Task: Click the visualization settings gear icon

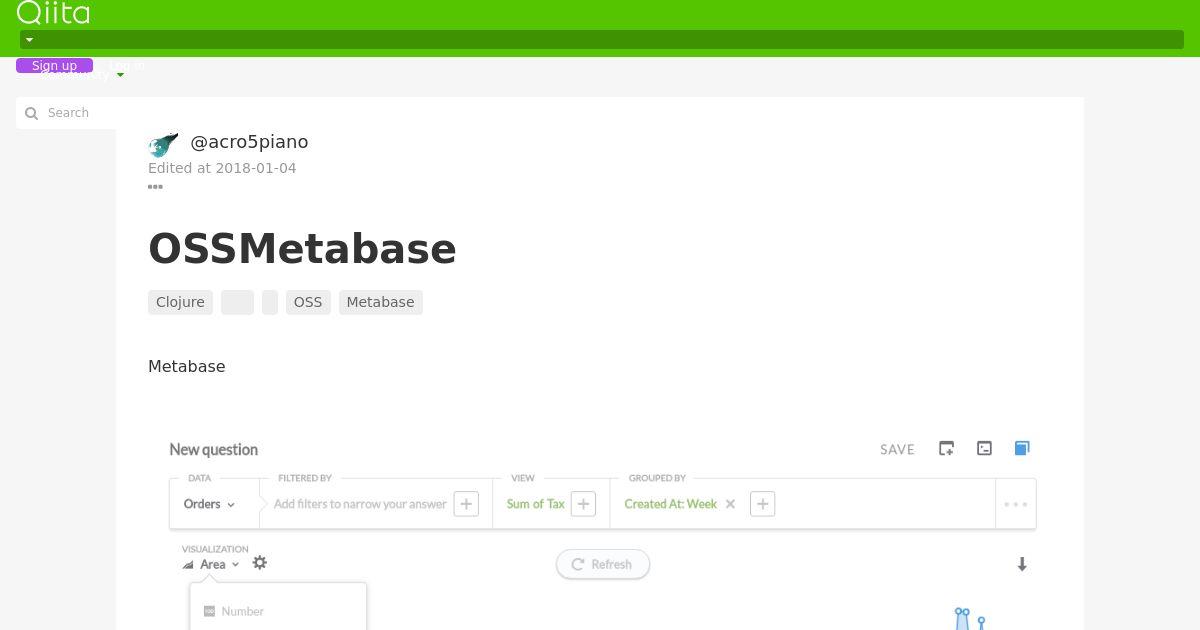Action: pos(260,563)
